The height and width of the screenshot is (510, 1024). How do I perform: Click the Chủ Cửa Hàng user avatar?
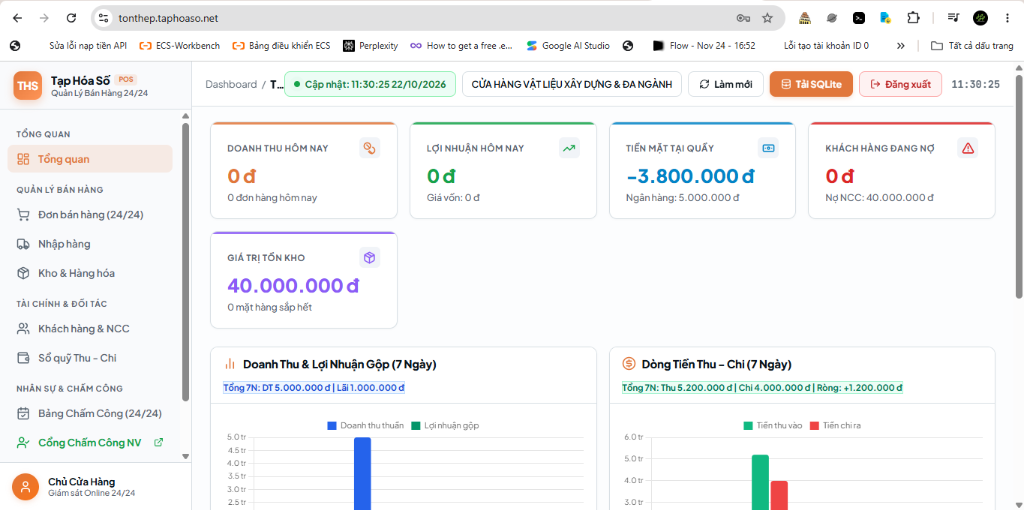tap(25, 486)
